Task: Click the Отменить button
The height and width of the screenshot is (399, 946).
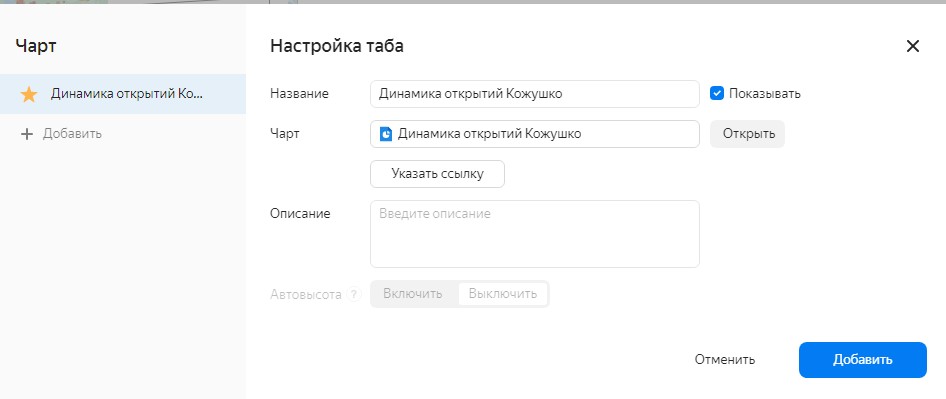Action: coord(725,360)
